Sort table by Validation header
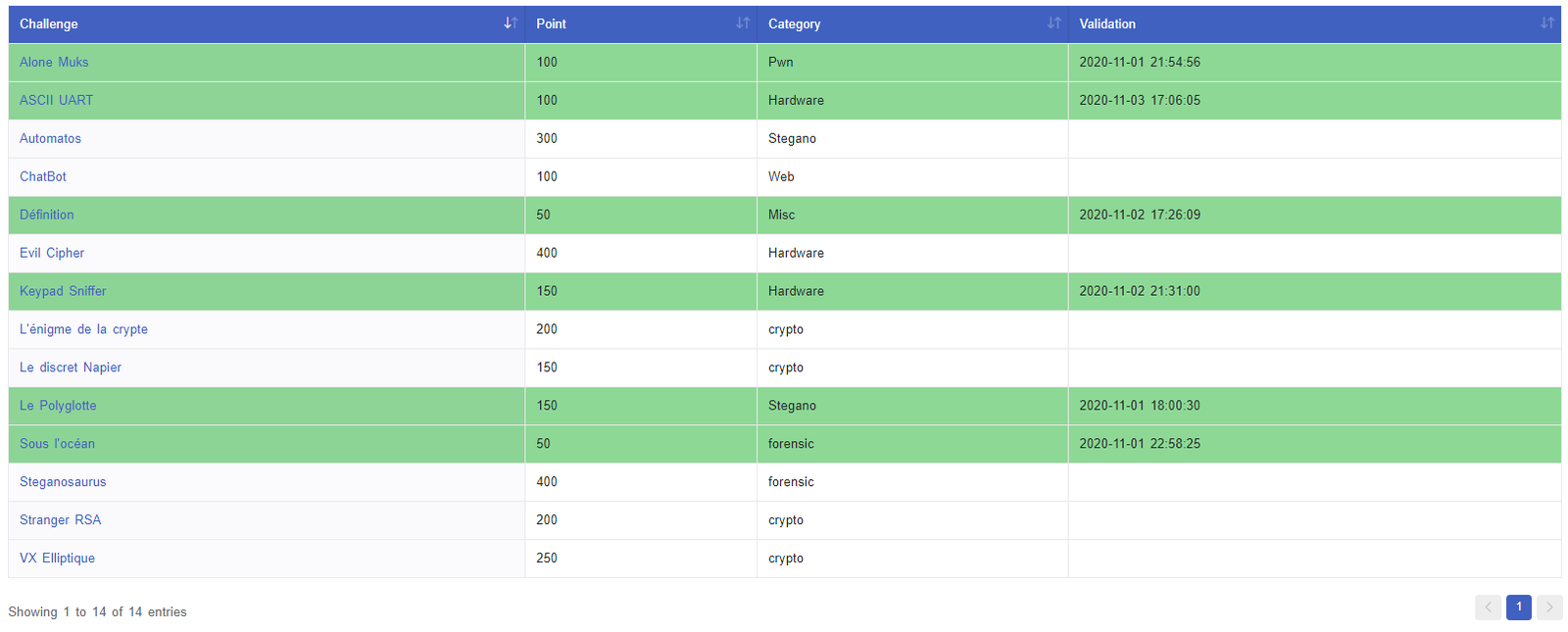The width and height of the screenshot is (1568, 632). tap(1107, 24)
